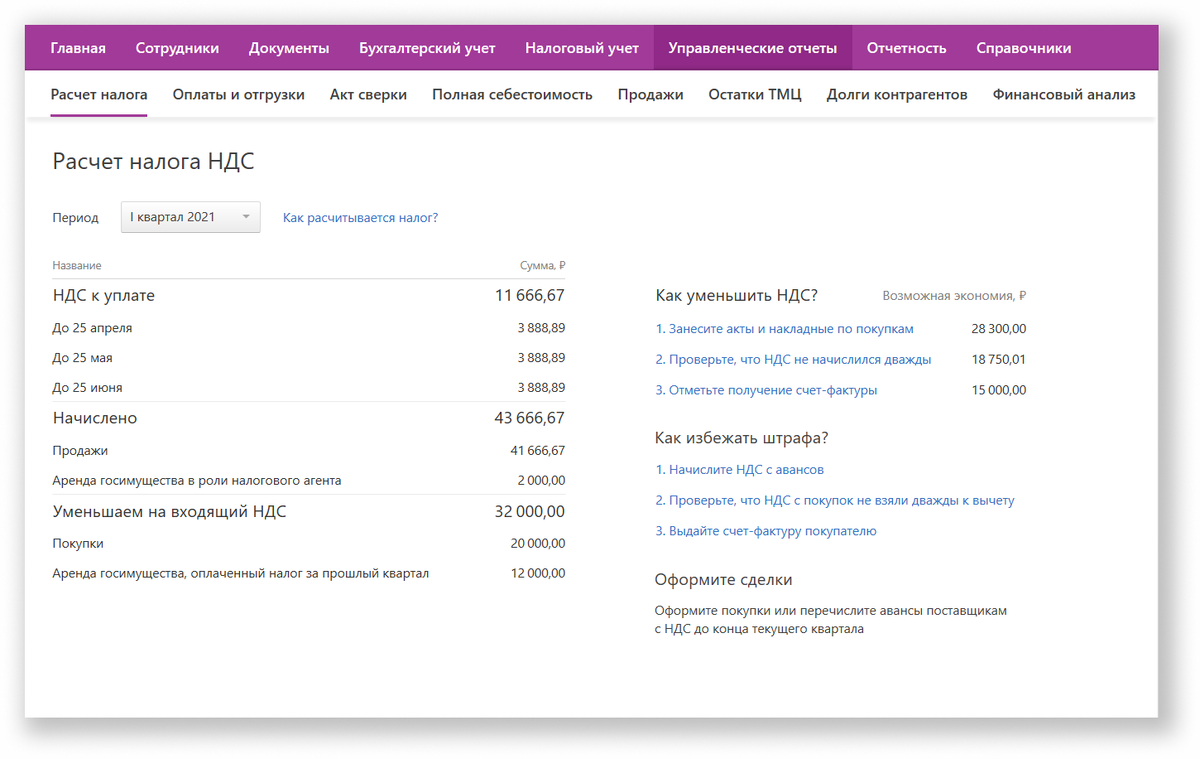The height and width of the screenshot is (759, 1200).
Task: Switch to the "Оплаты и отгрузки" tab
Action: pos(240,94)
